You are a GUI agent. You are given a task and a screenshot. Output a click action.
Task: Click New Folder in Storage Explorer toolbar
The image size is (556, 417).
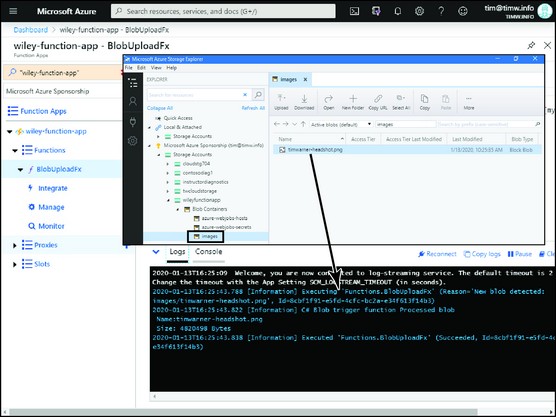pyautogui.click(x=353, y=102)
